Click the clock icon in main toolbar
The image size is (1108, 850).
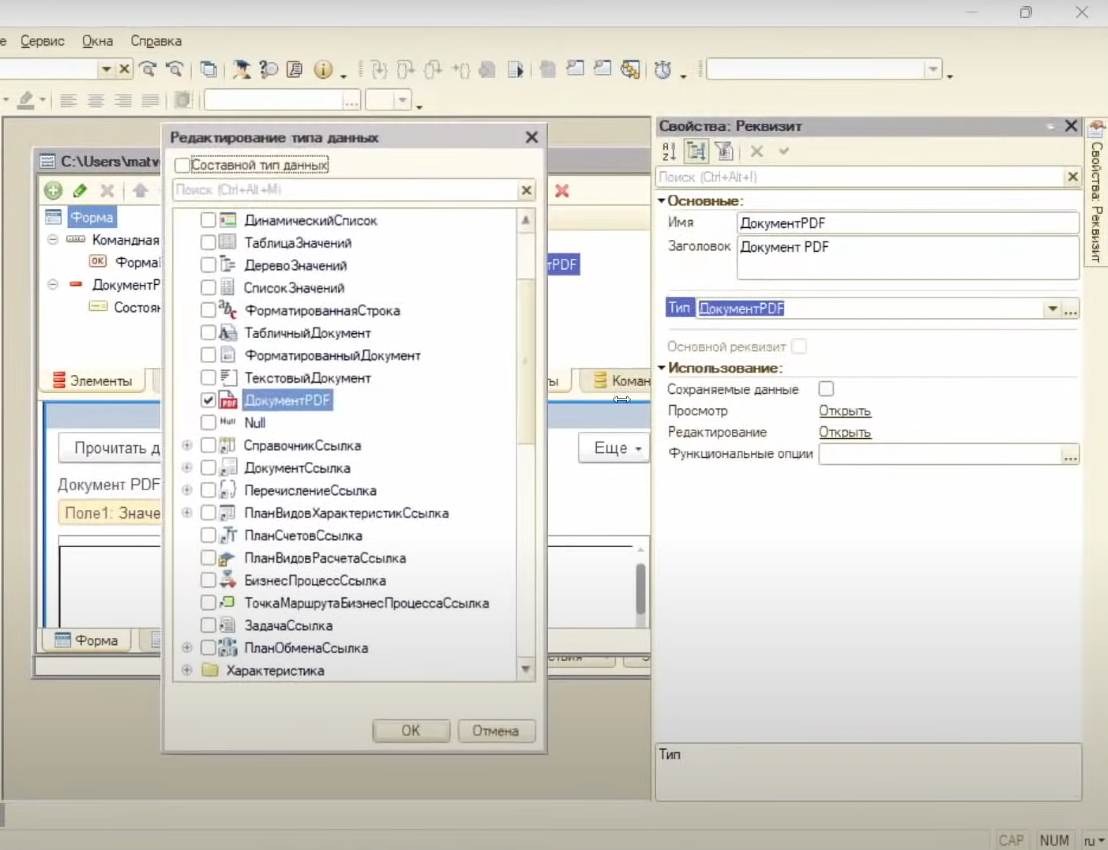point(663,69)
